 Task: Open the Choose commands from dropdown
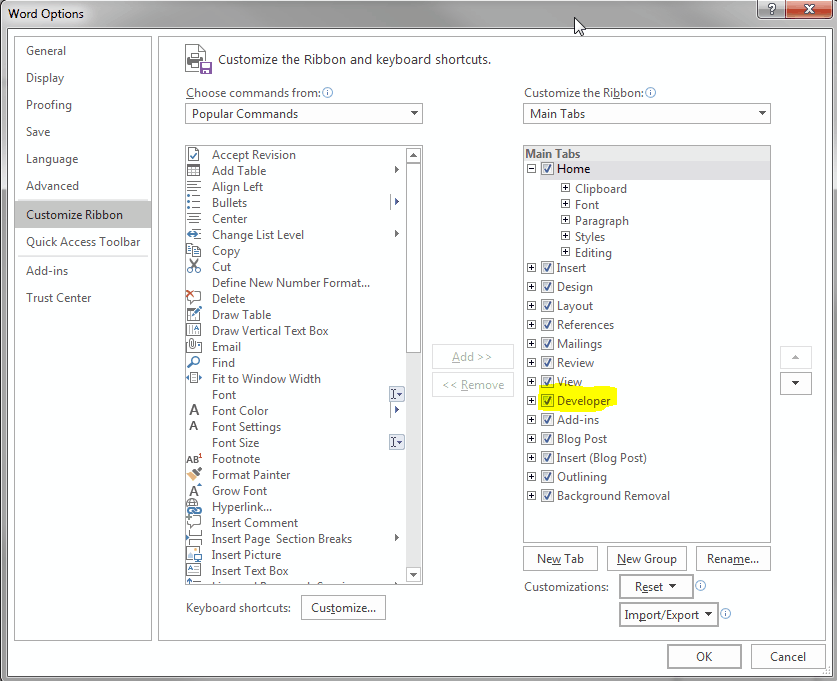tap(304, 113)
